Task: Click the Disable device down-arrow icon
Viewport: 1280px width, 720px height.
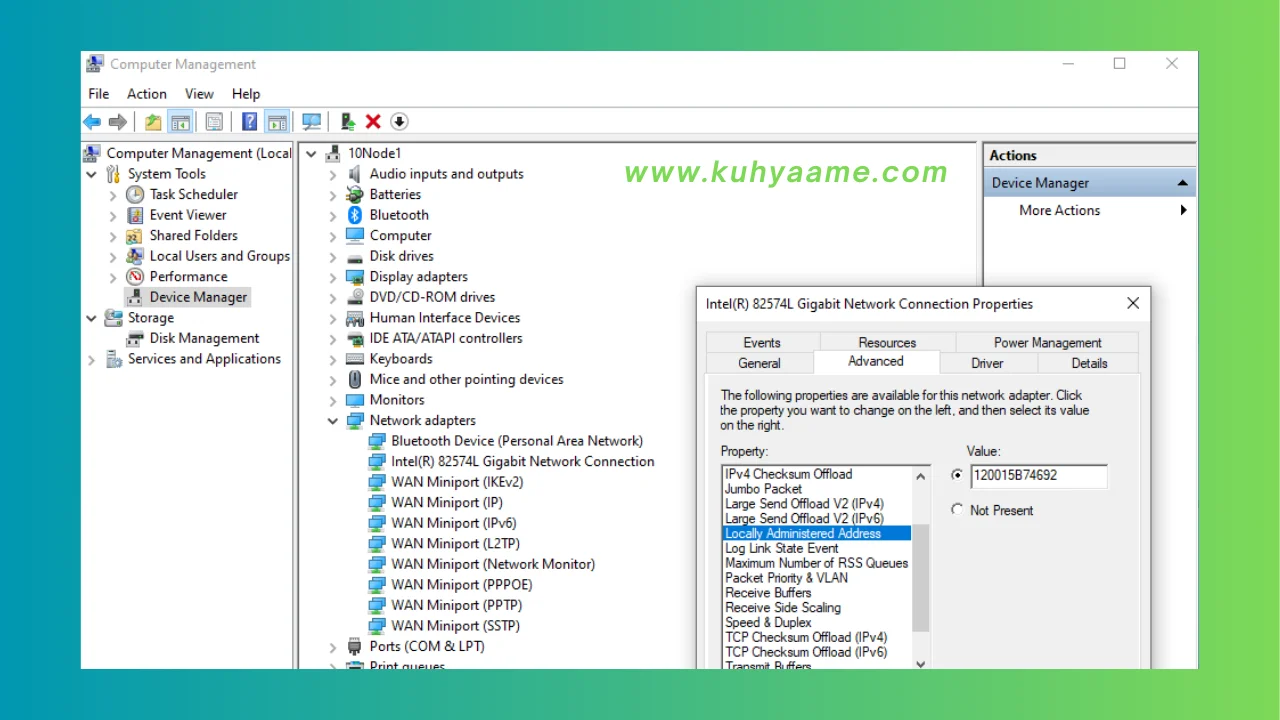Action: pyautogui.click(x=399, y=122)
